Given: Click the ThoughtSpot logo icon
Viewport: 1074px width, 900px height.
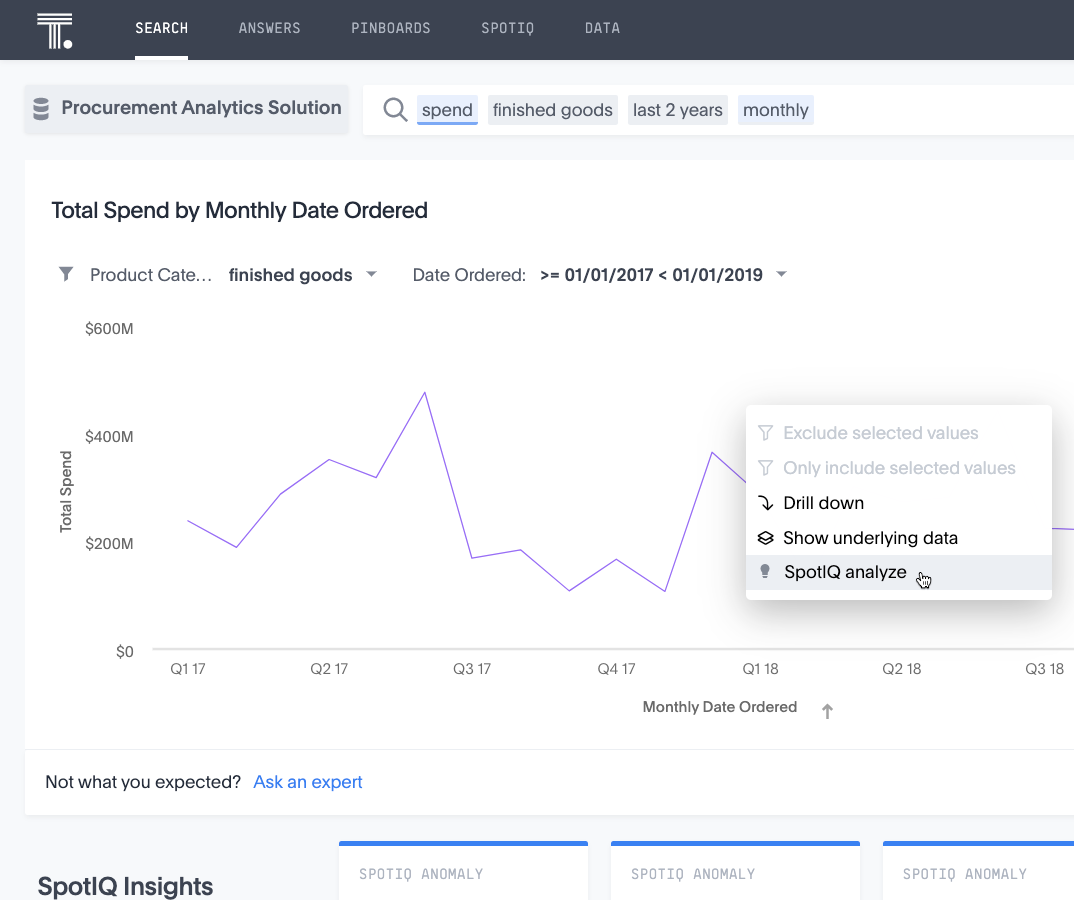Looking at the screenshot, I should point(54,30).
